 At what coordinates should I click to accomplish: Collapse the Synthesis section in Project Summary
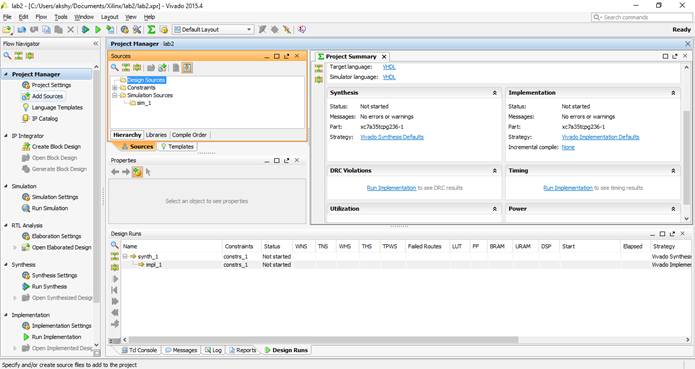tap(495, 93)
